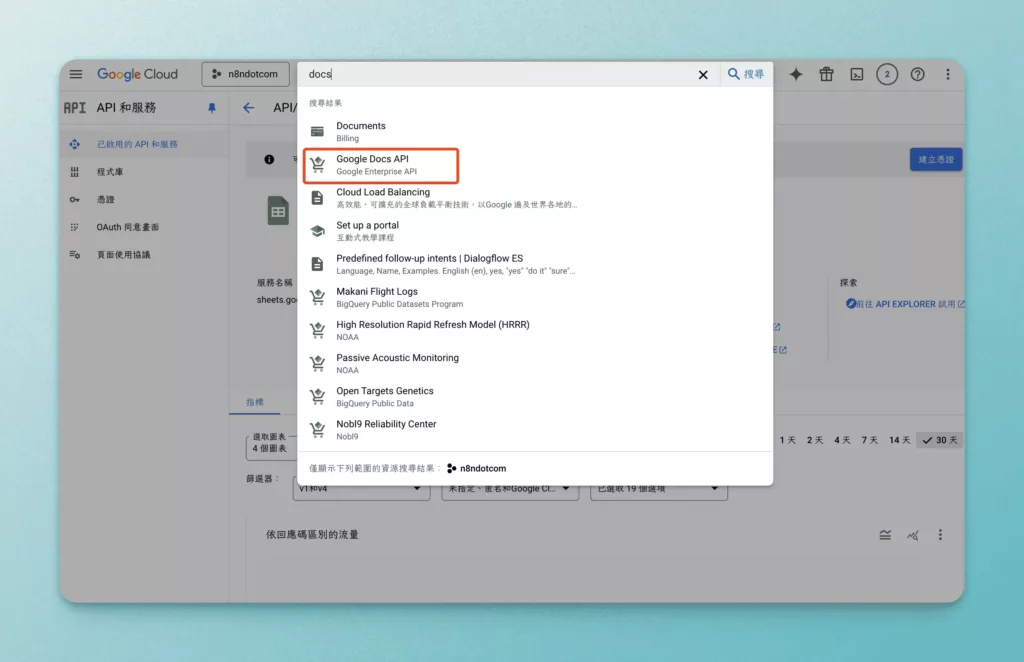Image resolution: width=1024 pixels, height=662 pixels.
Task: Select the 30 天 time range
Action: pos(940,440)
